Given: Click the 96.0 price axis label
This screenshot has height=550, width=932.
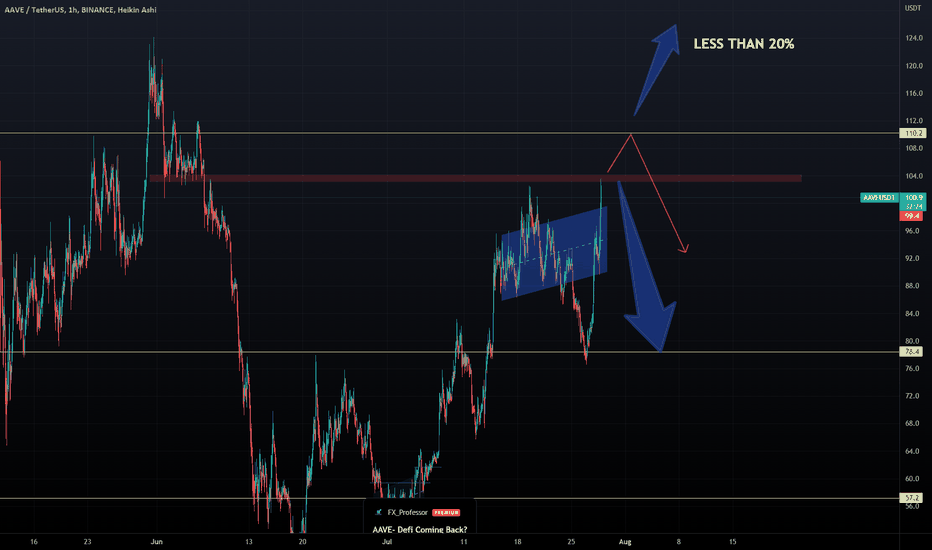Looking at the screenshot, I should click(x=912, y=231).
